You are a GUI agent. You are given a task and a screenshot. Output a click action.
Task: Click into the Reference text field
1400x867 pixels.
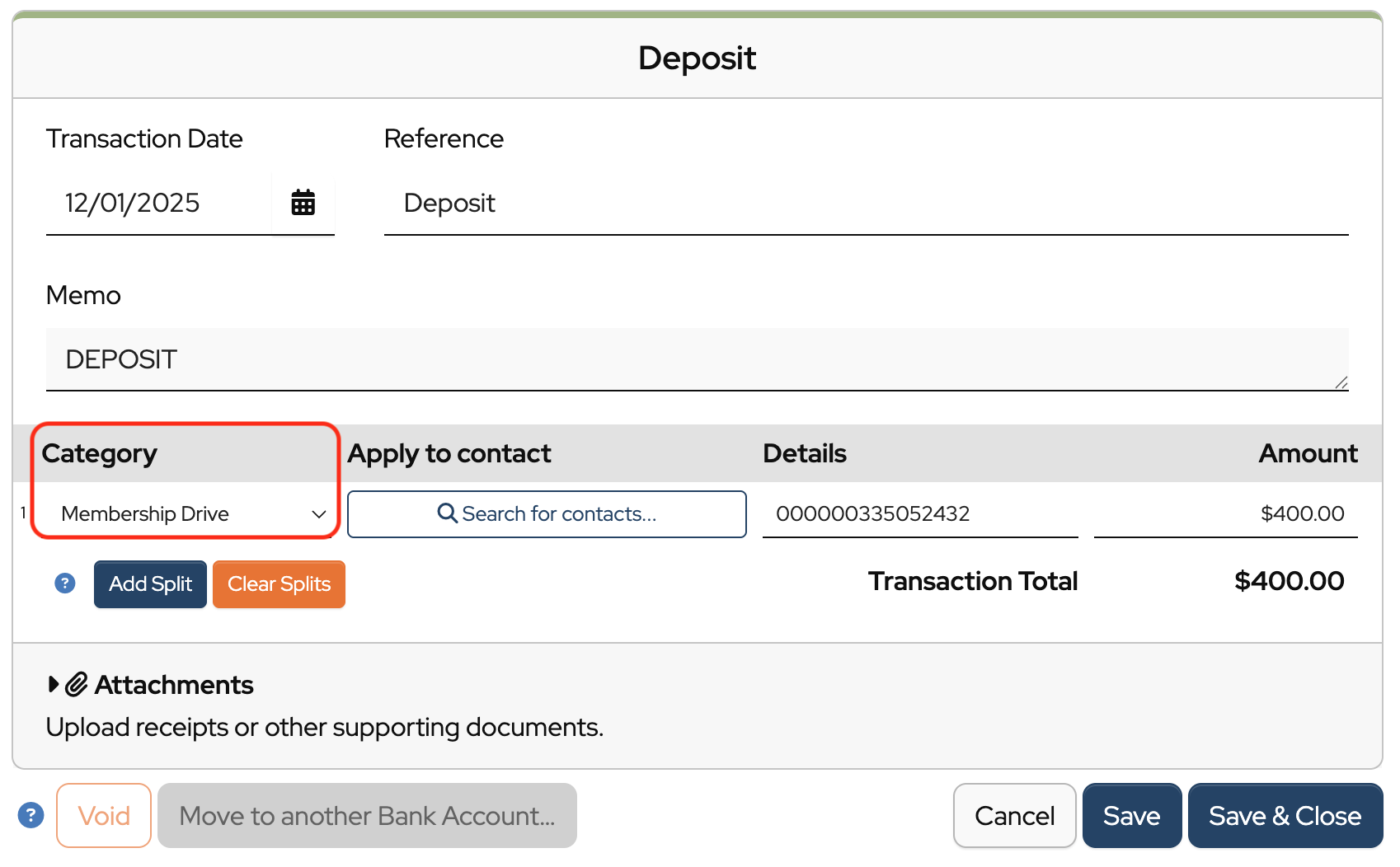click(x=866, y=203)
